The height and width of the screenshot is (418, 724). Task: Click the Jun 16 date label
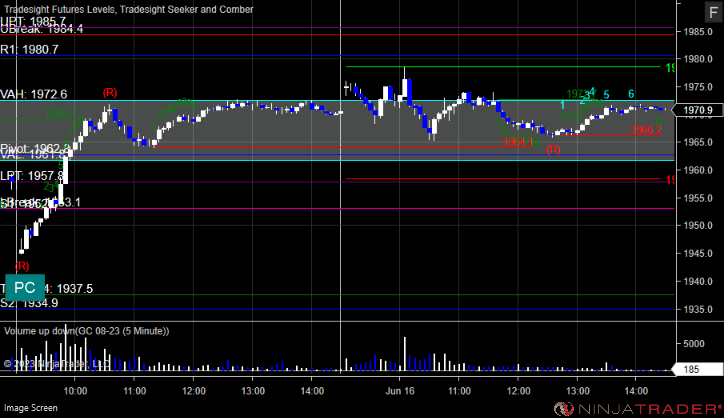pyautogui.click(x=400, y=391)
